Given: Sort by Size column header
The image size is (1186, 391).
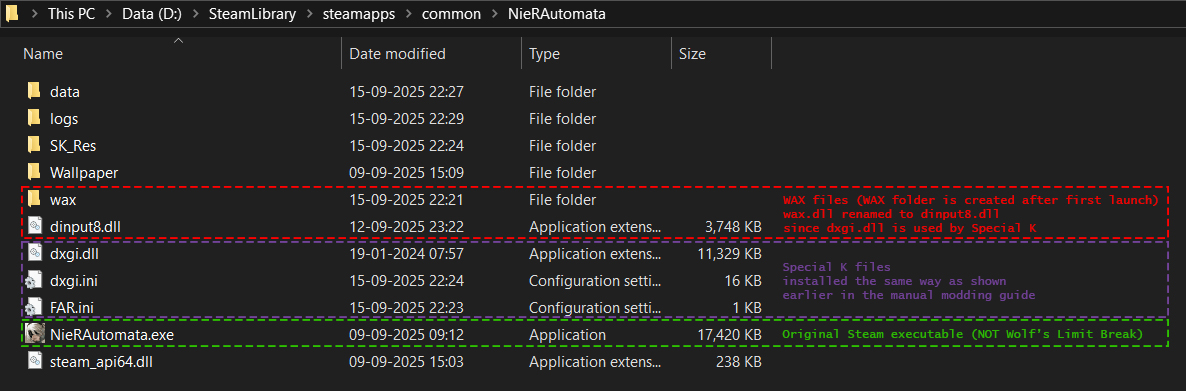Looking at the screenshot, I should point(692,54).
